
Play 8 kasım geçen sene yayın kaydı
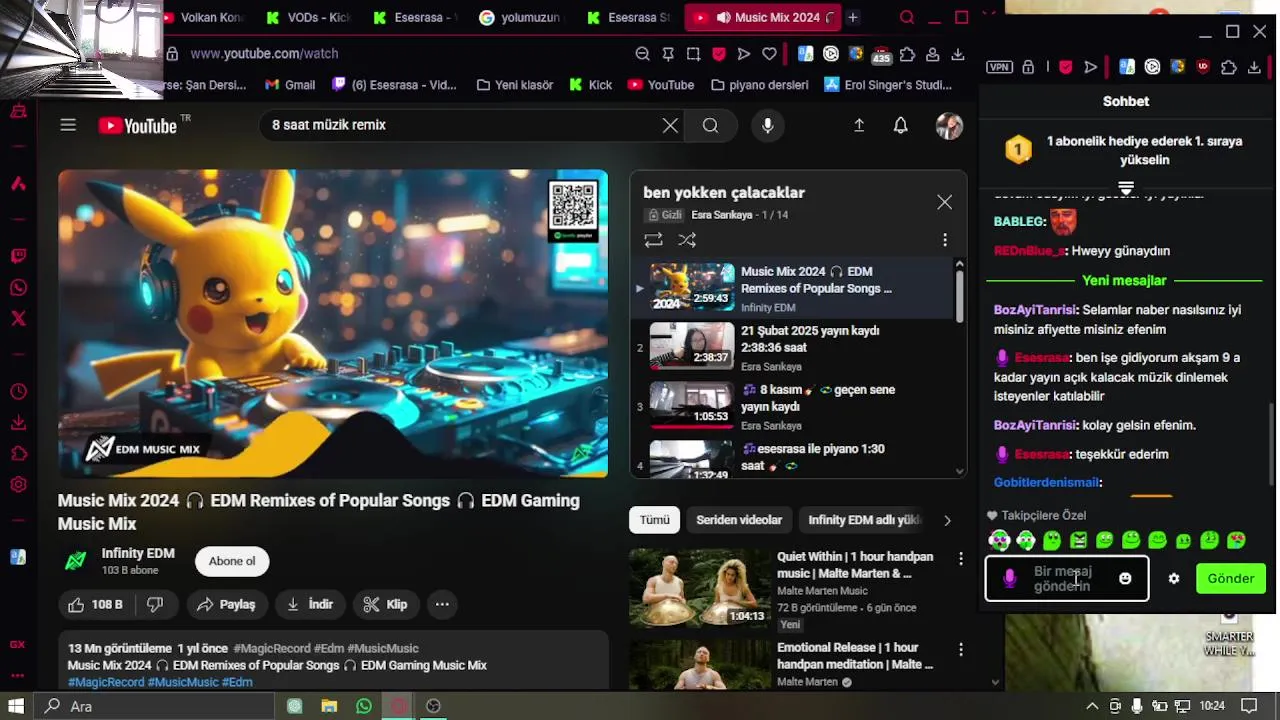792,407
